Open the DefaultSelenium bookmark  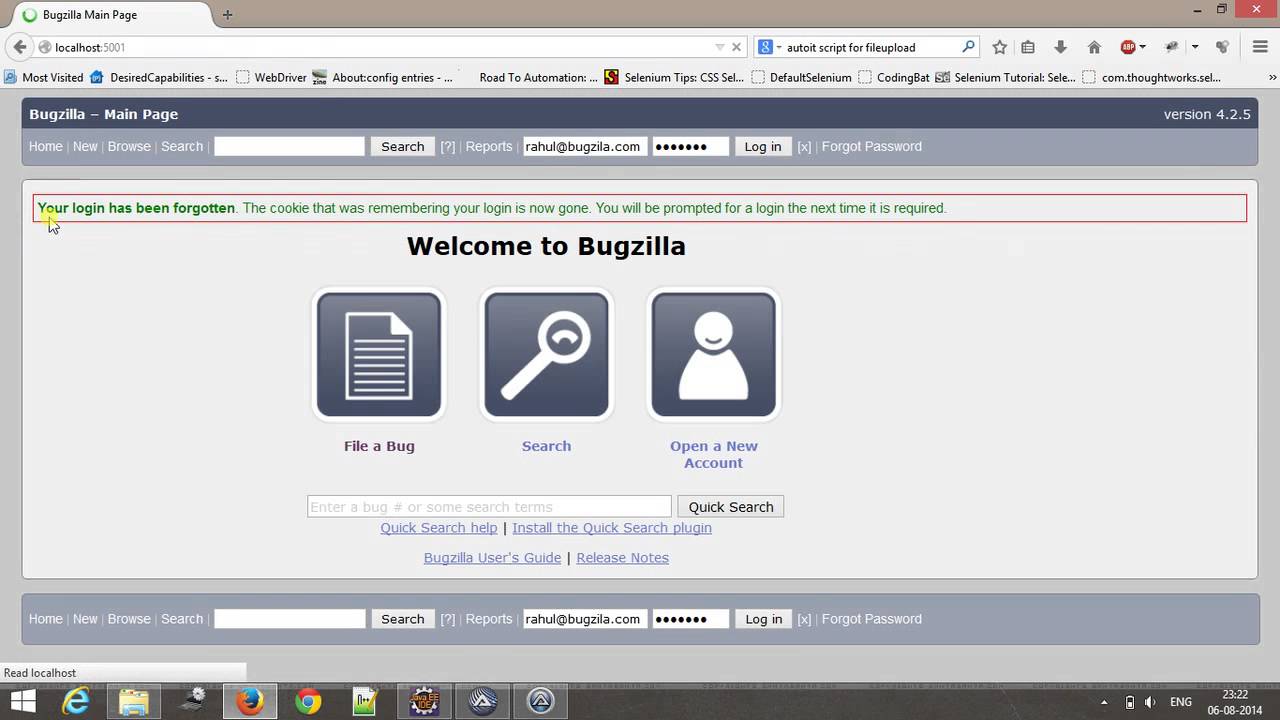801,77
